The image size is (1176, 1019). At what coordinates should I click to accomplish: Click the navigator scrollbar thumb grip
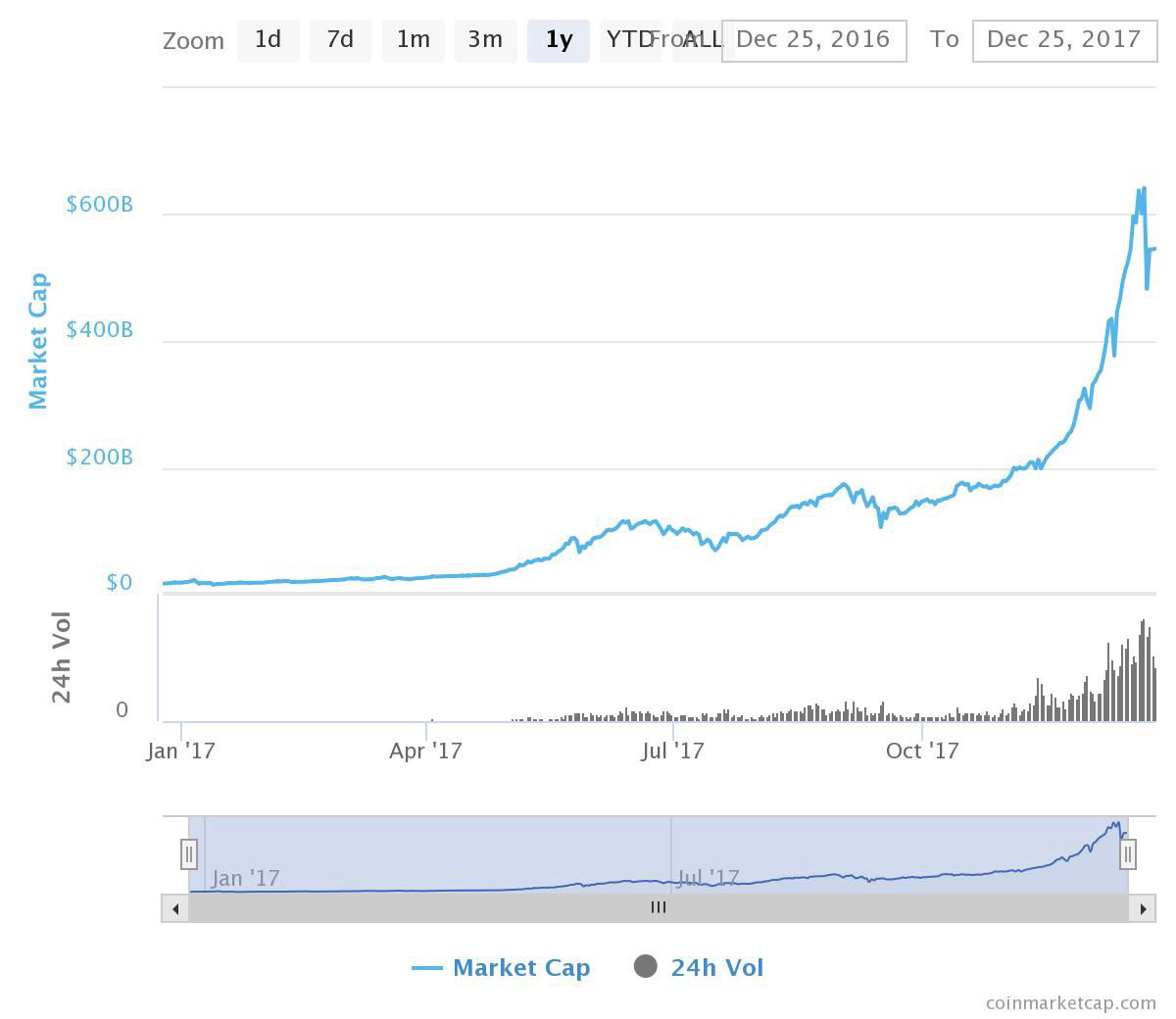pos(659,908)
